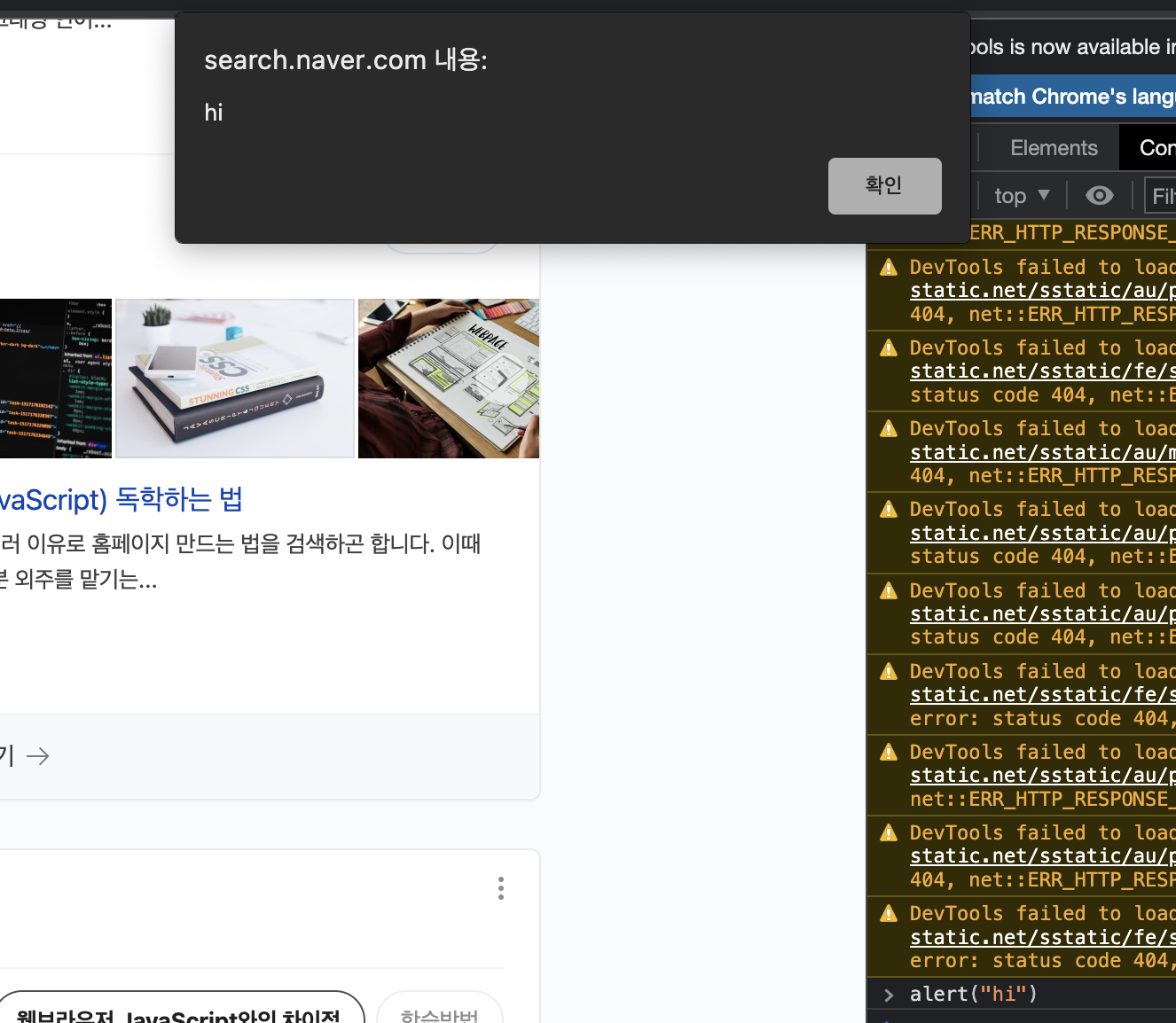Click the first warning's static.net/sstatic/au link
The width and height of the screenshot is (1176, 1023).
coord(1042,291)
